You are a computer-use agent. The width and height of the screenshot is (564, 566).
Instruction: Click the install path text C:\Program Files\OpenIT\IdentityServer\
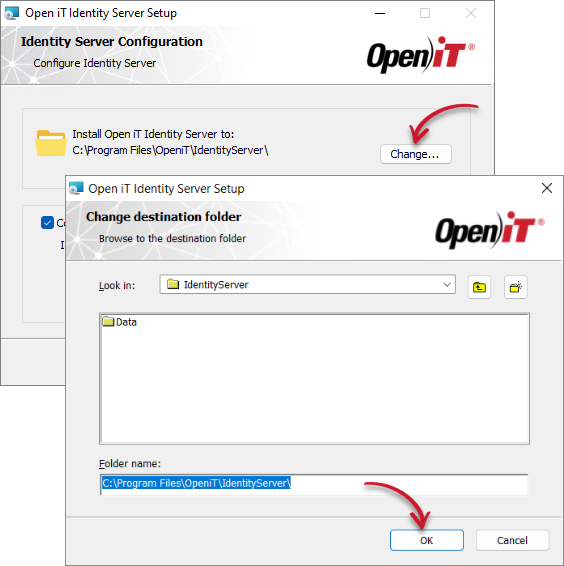[170, 150]
